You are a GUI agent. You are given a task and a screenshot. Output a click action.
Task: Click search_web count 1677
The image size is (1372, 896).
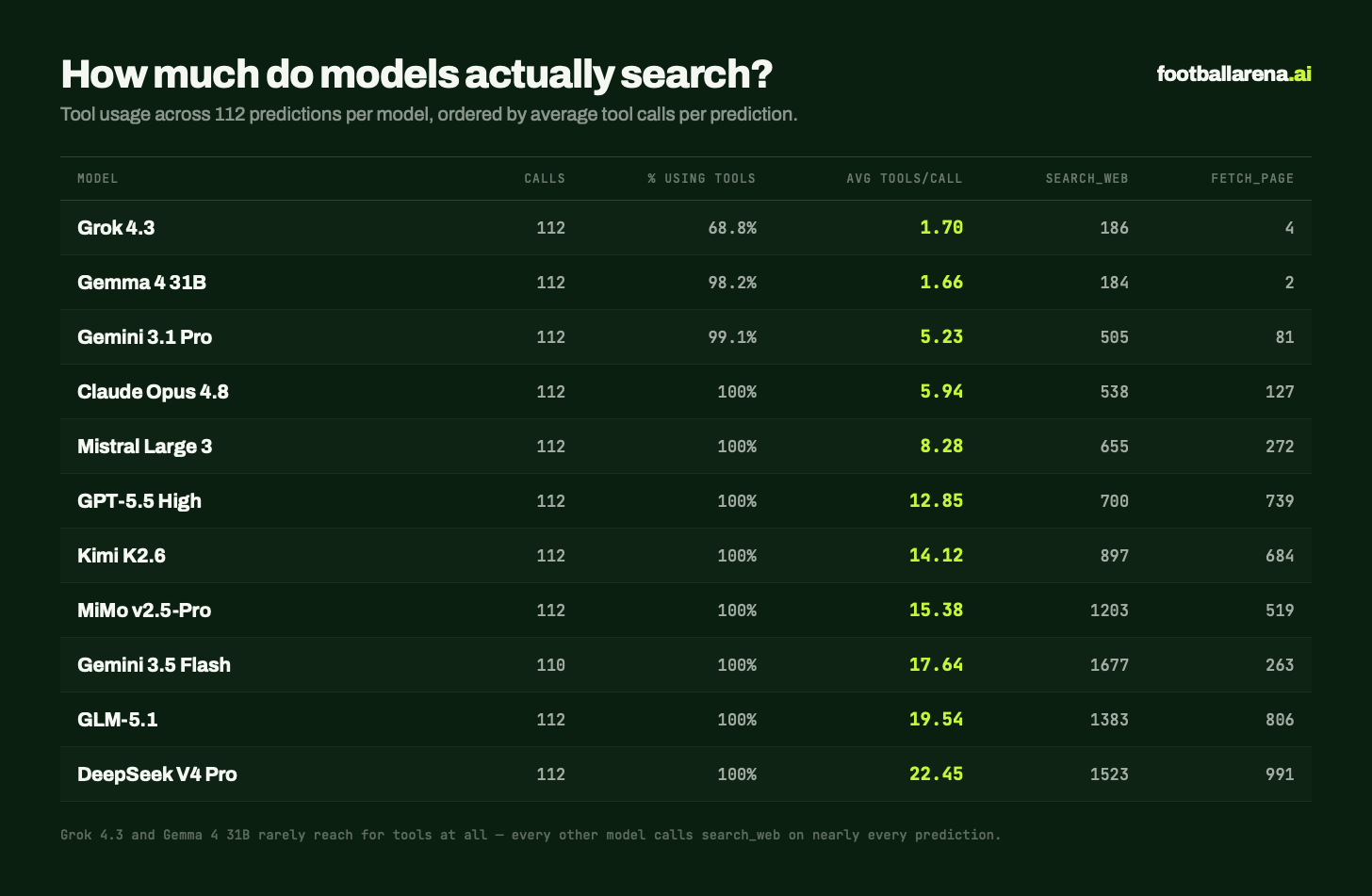(1110, 665)
